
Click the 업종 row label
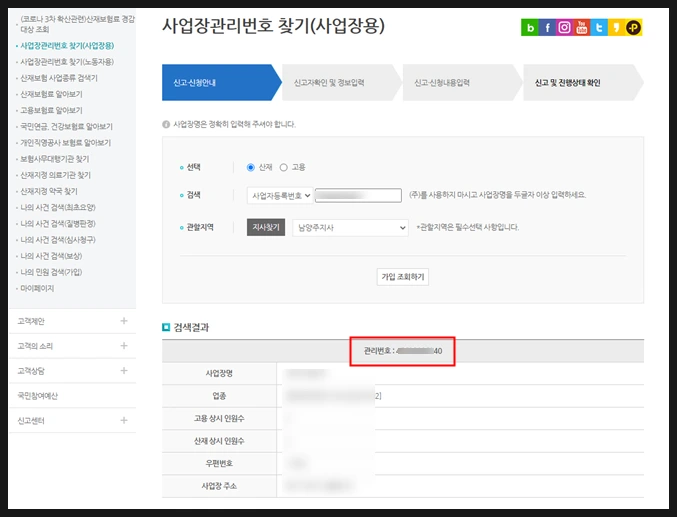coord(219,396)
